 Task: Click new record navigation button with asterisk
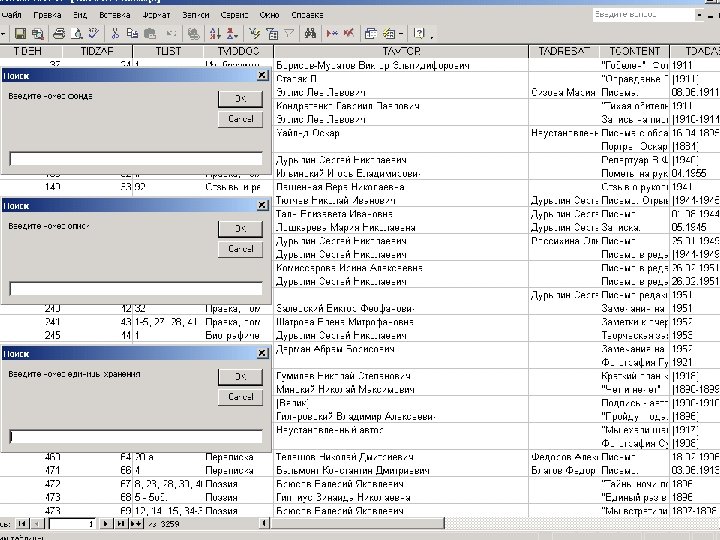(136, 523)
